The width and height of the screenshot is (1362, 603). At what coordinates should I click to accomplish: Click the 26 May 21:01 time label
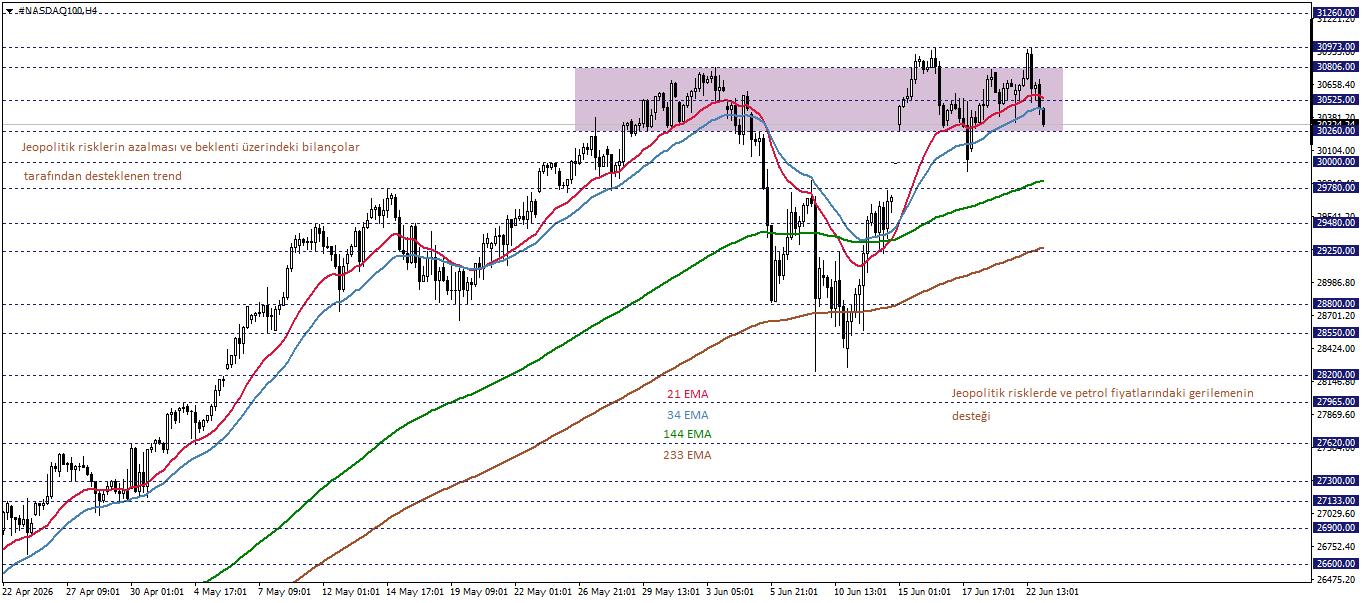coord(607,592)
